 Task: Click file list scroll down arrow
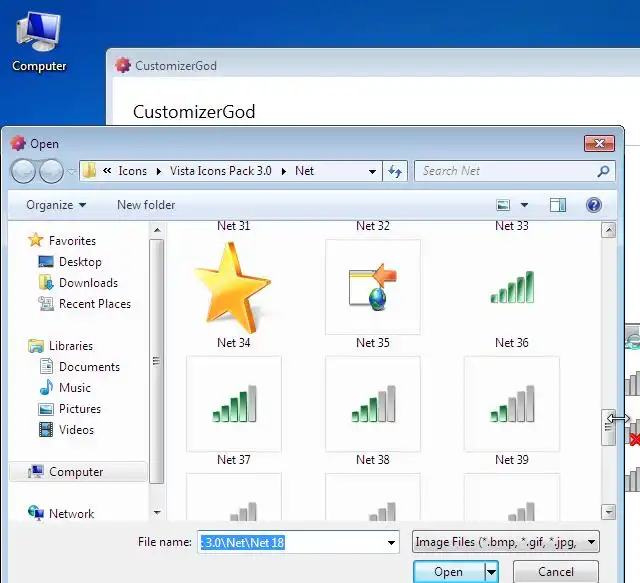click(609, 511)
